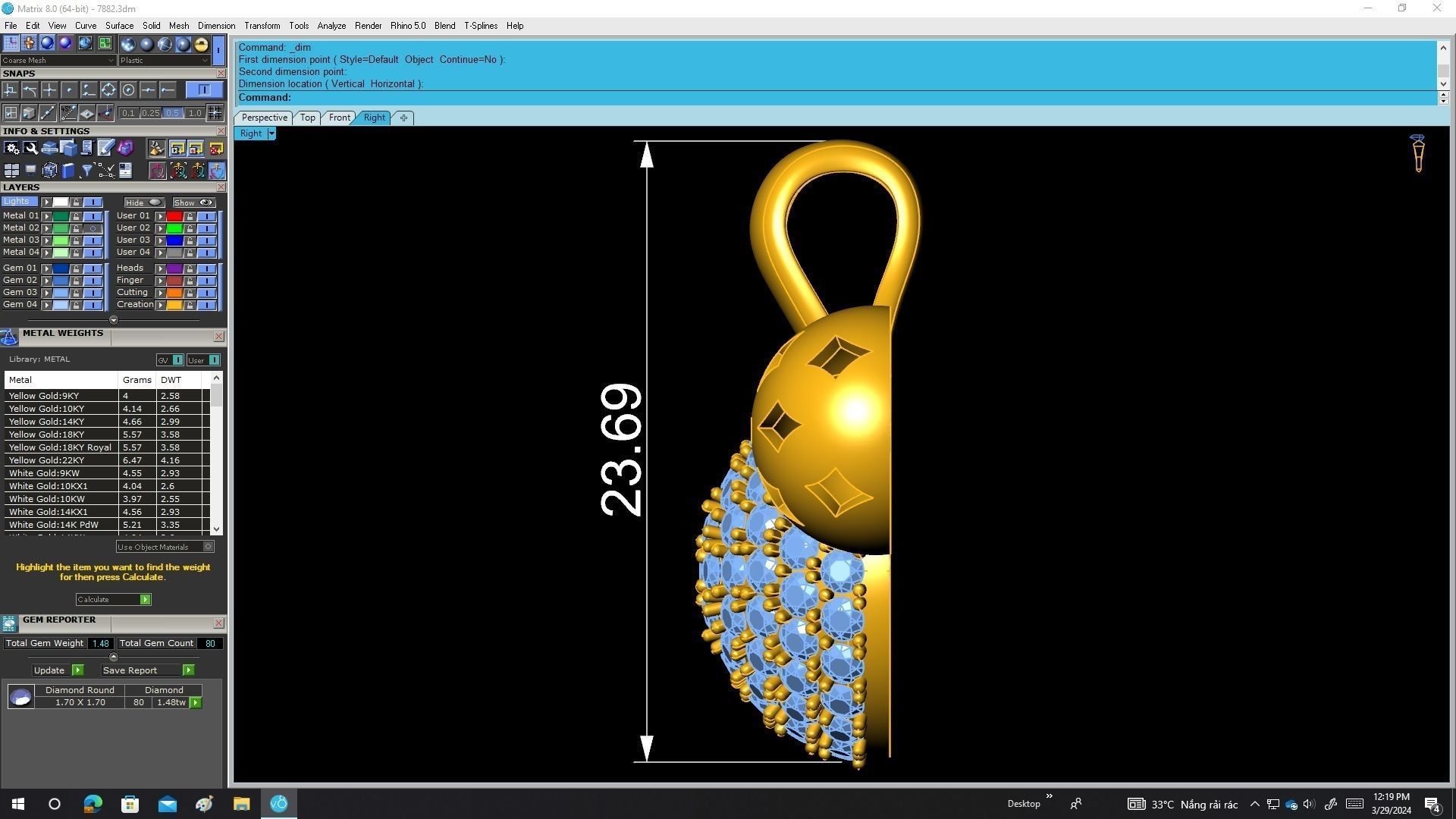
Task: Click the notepad with pencil icon
Action: pyautogui.click(x=105, y=147)
